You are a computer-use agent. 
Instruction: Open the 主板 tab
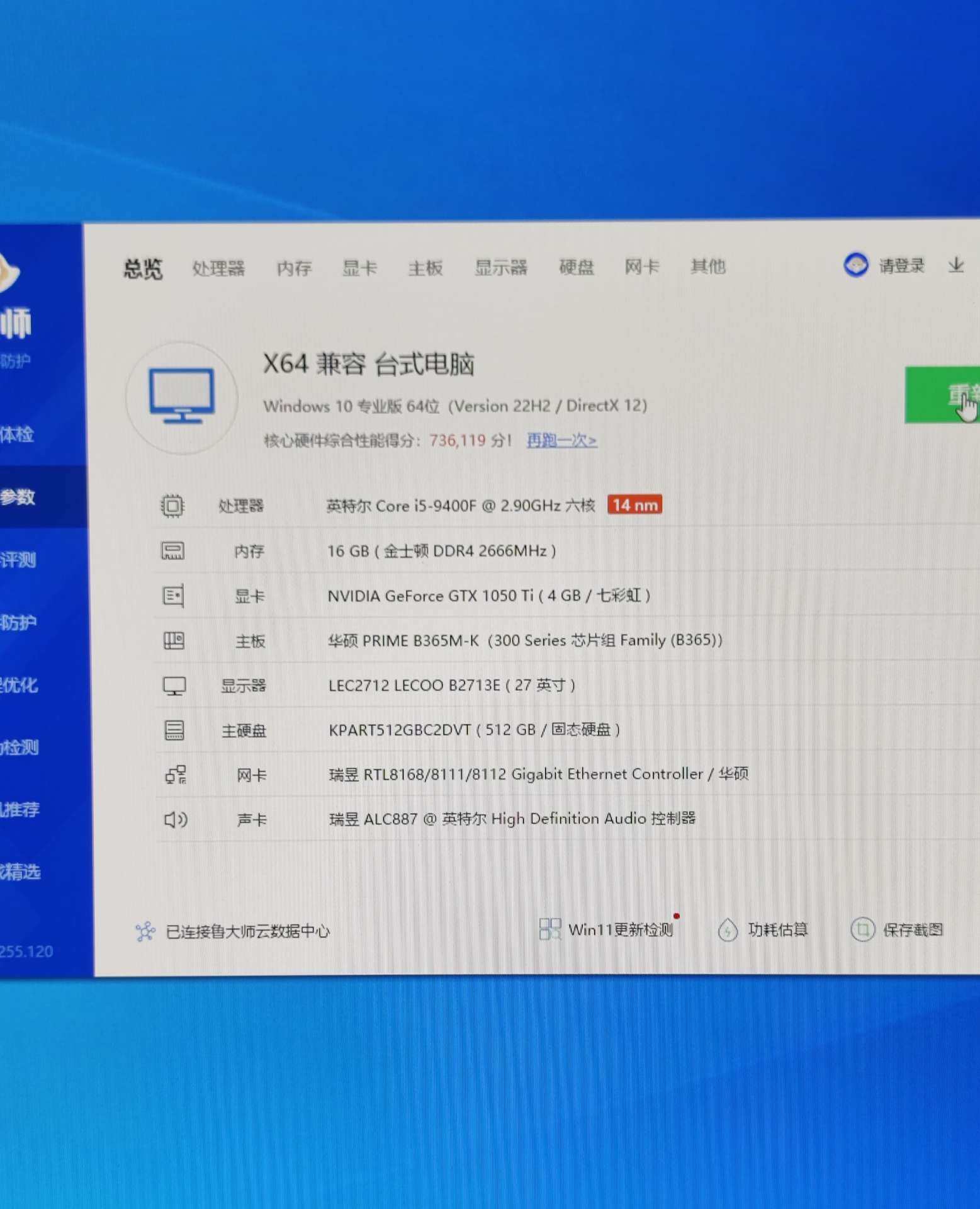[425, 268]
